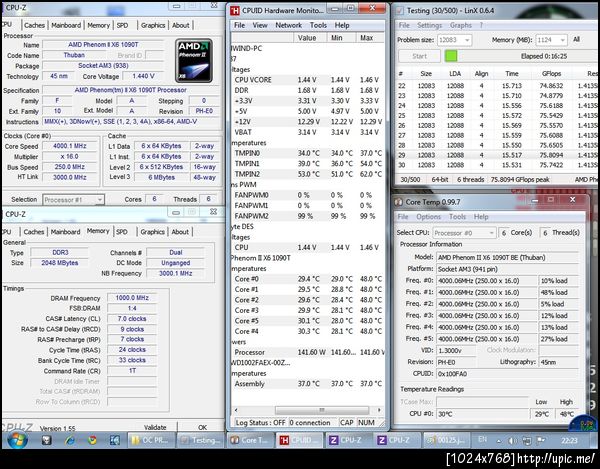Click the All button in LinX
The height and width of the screenshot is (469, 600).
tap(577, 39)
